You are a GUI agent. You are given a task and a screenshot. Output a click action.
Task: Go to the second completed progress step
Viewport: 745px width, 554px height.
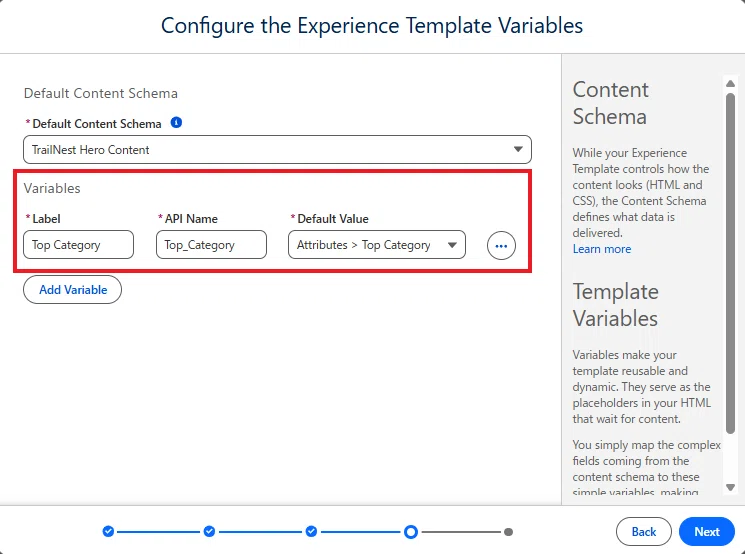pyautogui.click(x=209, y=531)
